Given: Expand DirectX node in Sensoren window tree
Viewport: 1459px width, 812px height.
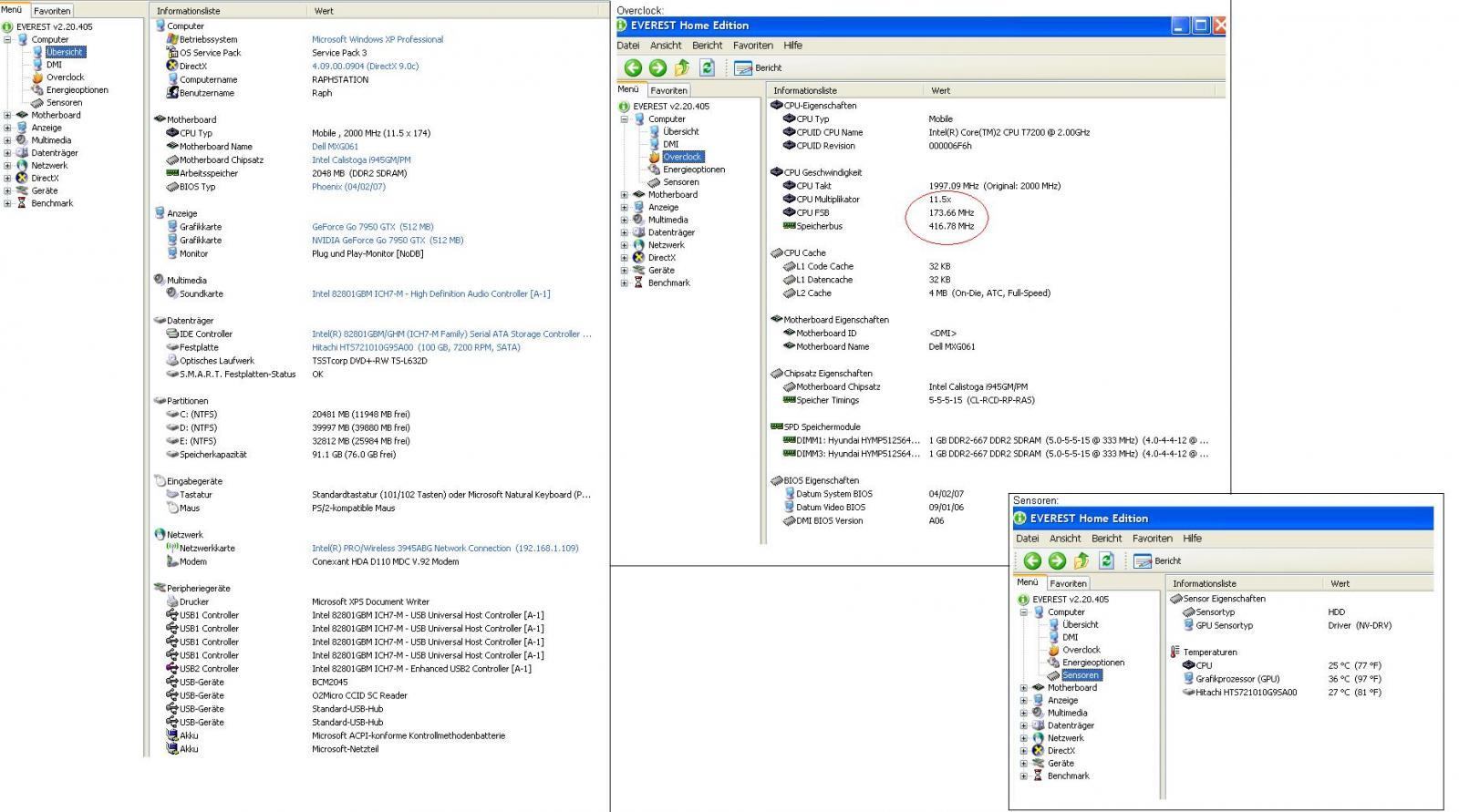Looking at the screenshot, I should tap(1024, 751).
